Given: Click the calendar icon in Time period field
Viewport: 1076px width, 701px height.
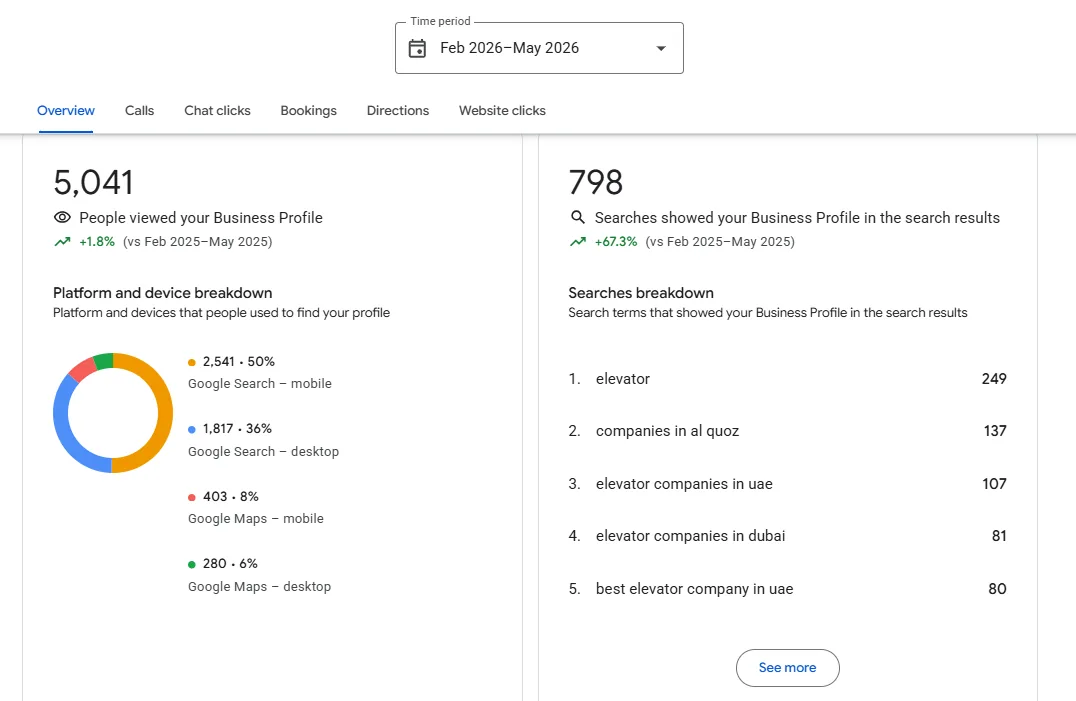Looking at the screenshot, I should pyautogui.click(x=417, y=48).
